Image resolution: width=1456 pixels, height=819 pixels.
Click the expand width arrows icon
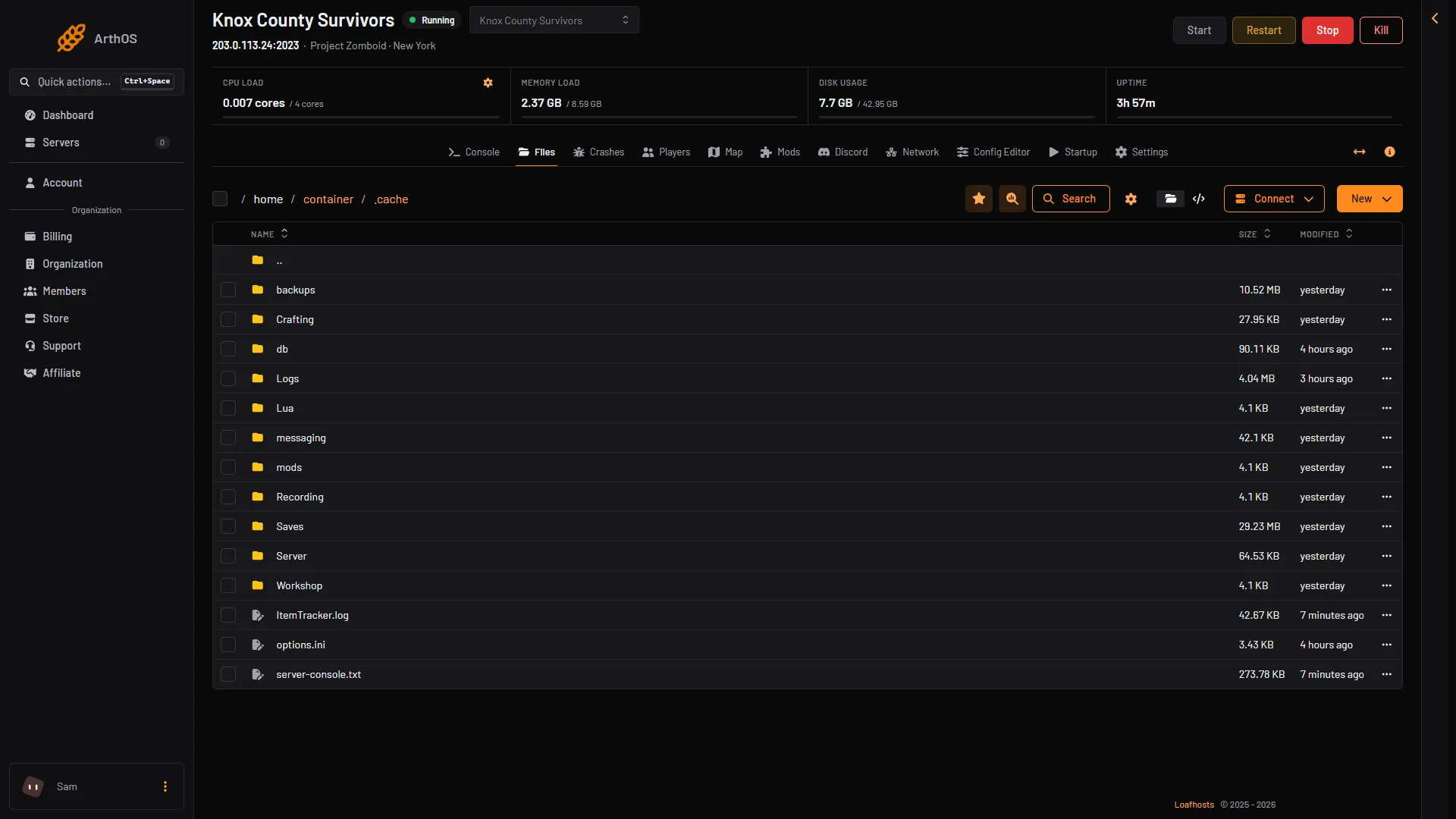pos(1359,152)
